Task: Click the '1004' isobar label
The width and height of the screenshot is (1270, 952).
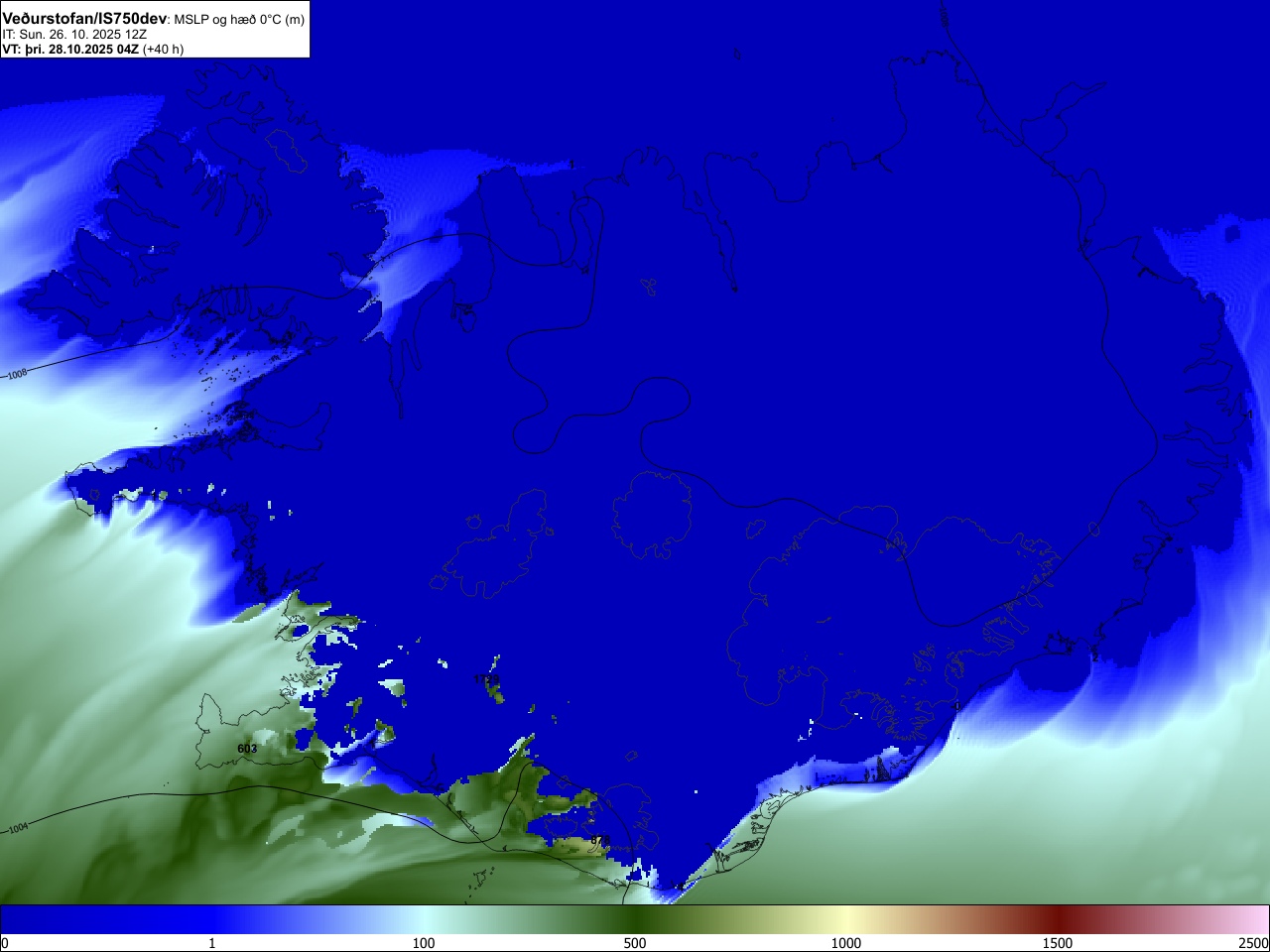Action: point(18,828)
